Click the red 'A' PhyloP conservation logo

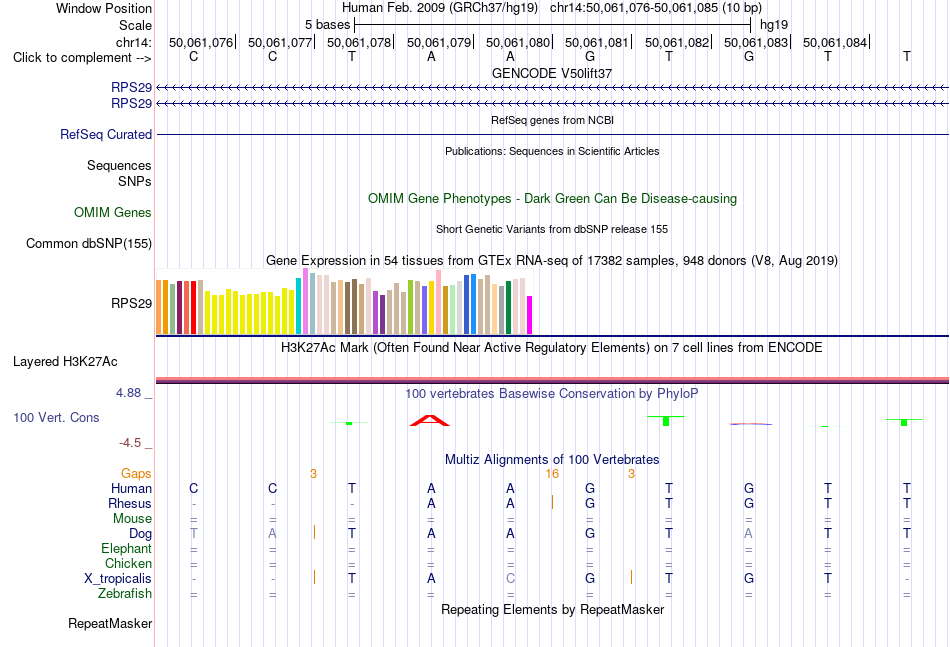[430, 420]
